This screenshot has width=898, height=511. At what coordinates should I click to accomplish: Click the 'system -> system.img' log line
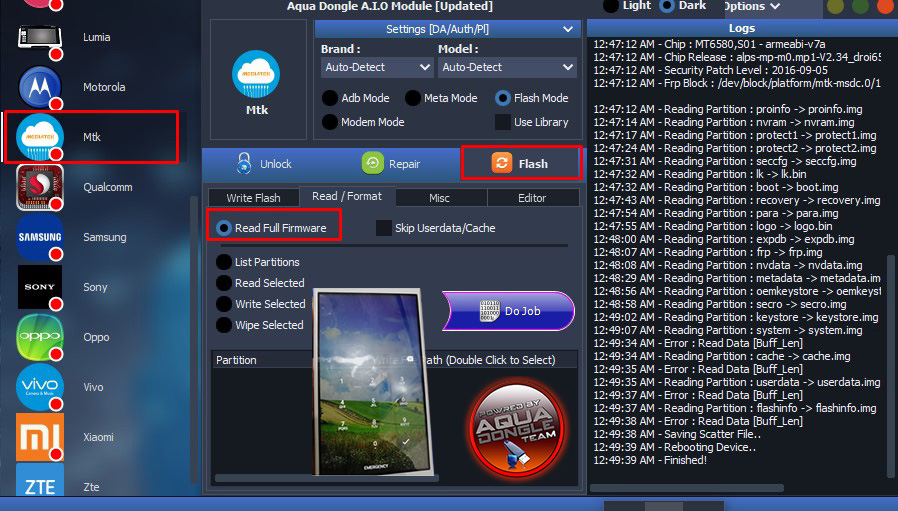(728, 330)
